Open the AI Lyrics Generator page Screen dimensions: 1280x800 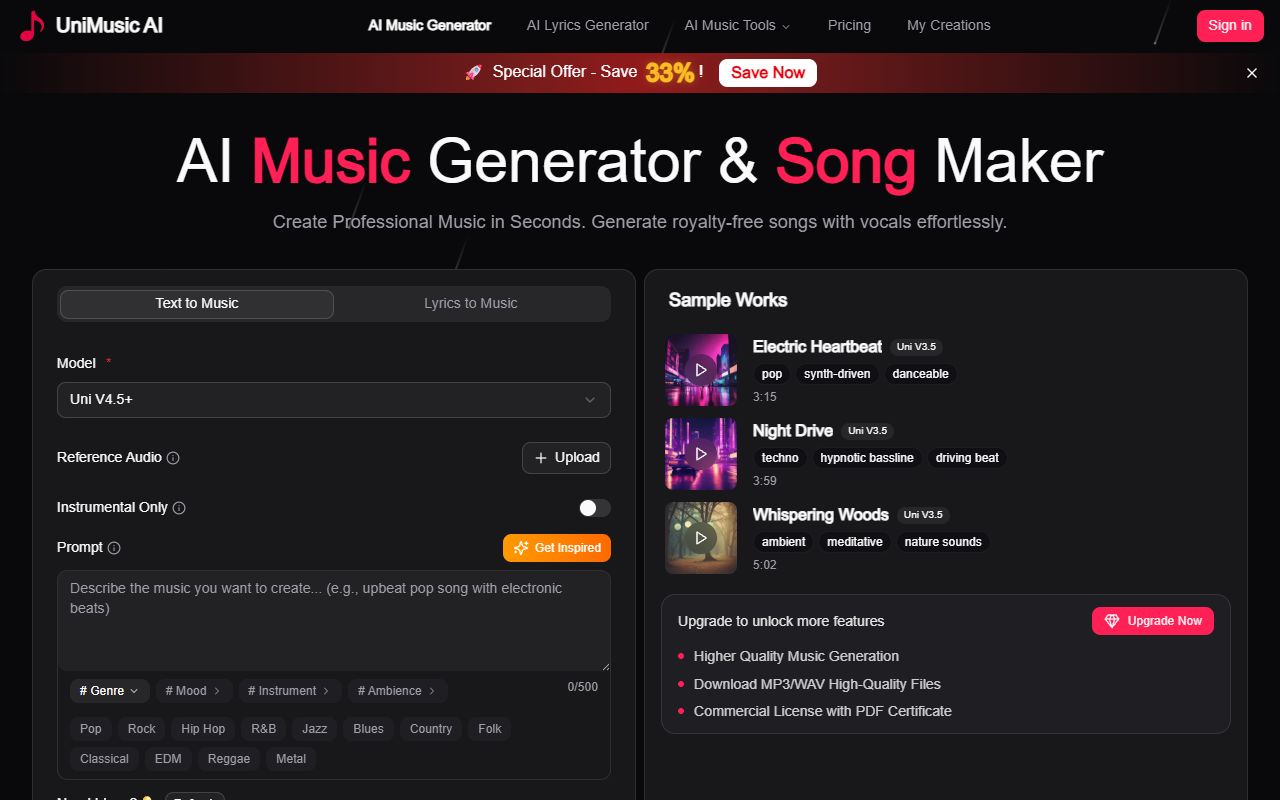(x=587, y=25)
